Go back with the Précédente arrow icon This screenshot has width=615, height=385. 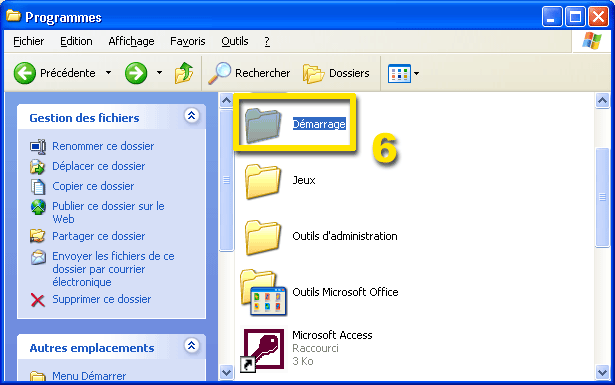tap(25, 73)
